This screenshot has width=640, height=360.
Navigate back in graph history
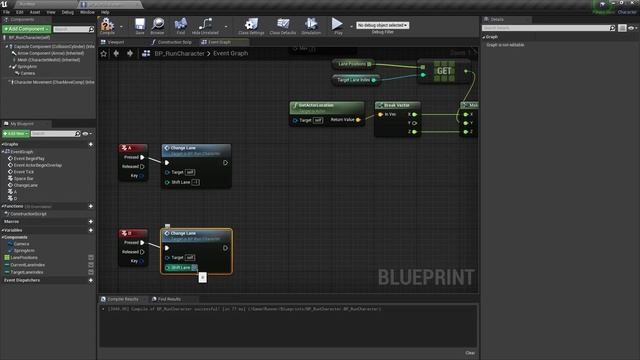coord(116,53)
